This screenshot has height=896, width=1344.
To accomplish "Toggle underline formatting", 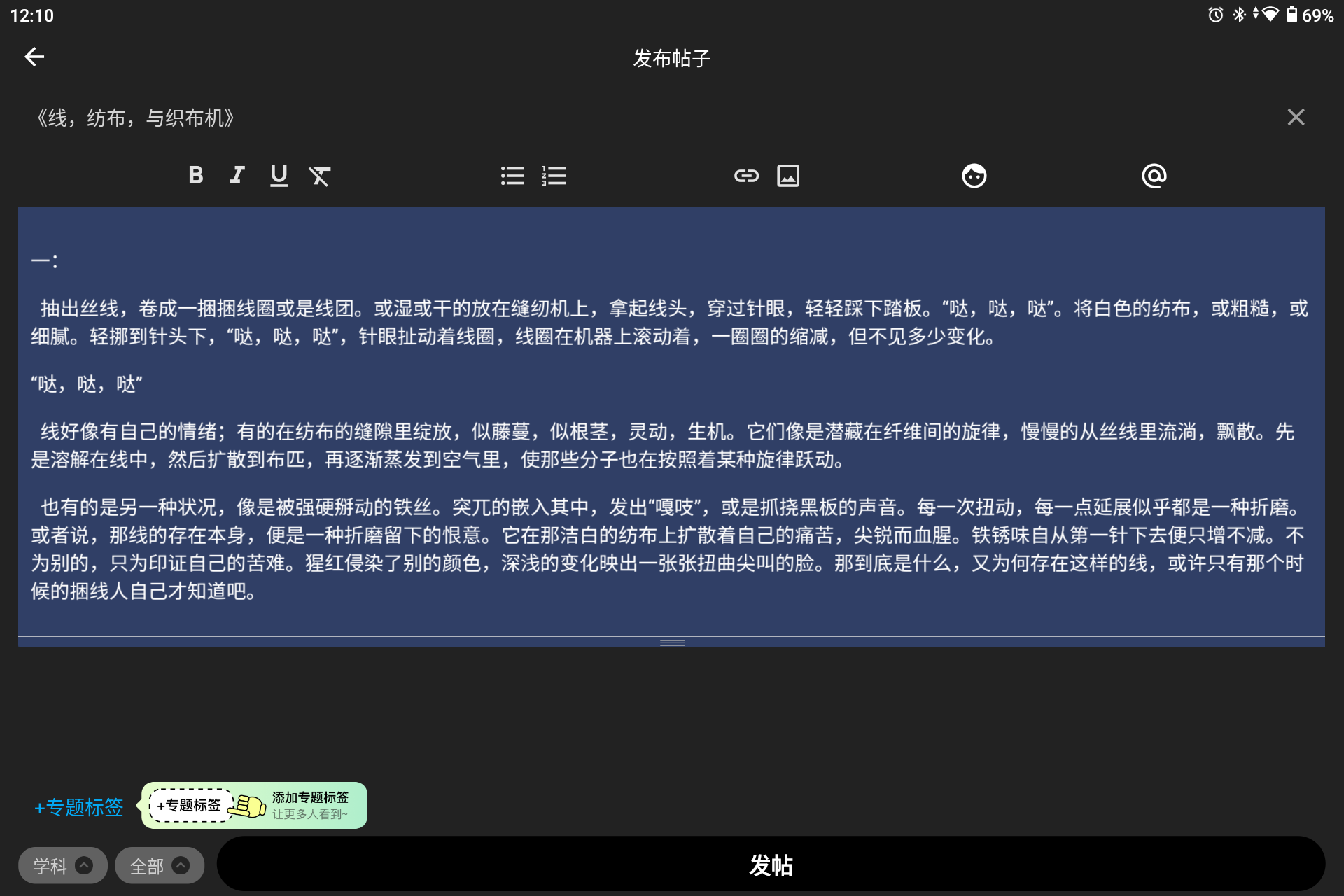I will 279,176.
